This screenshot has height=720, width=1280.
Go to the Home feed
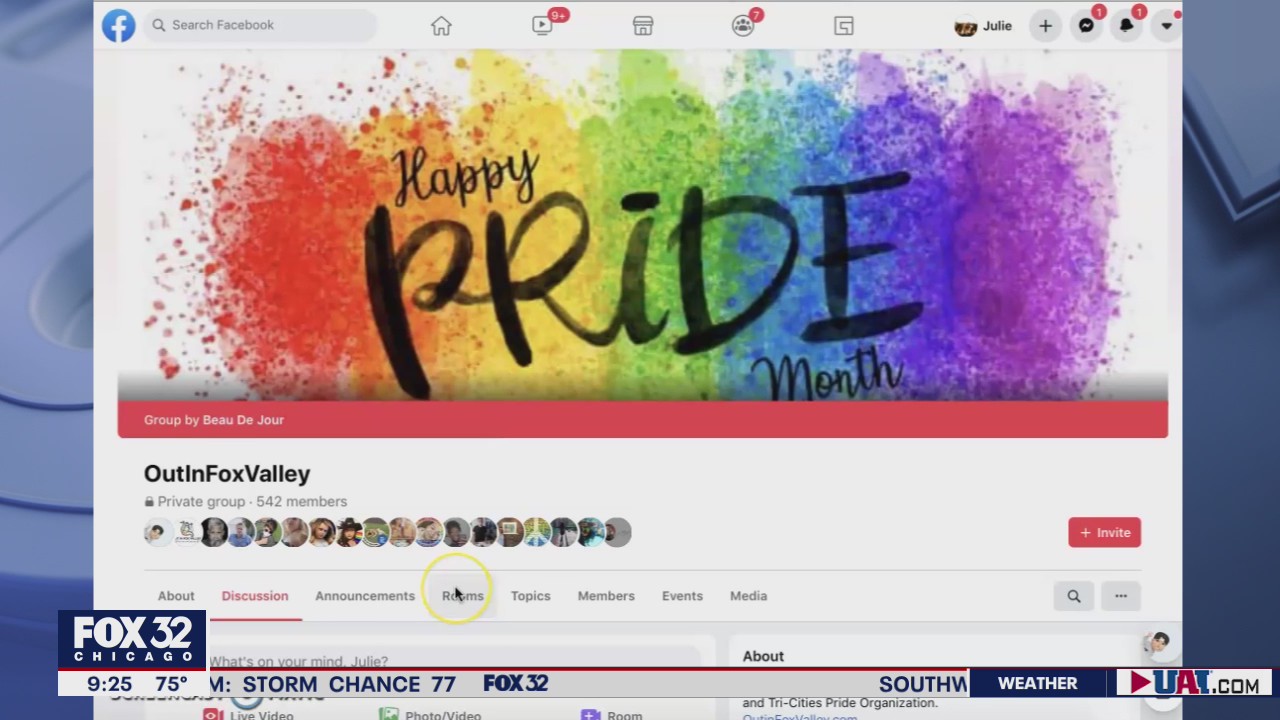click(441, 25)
